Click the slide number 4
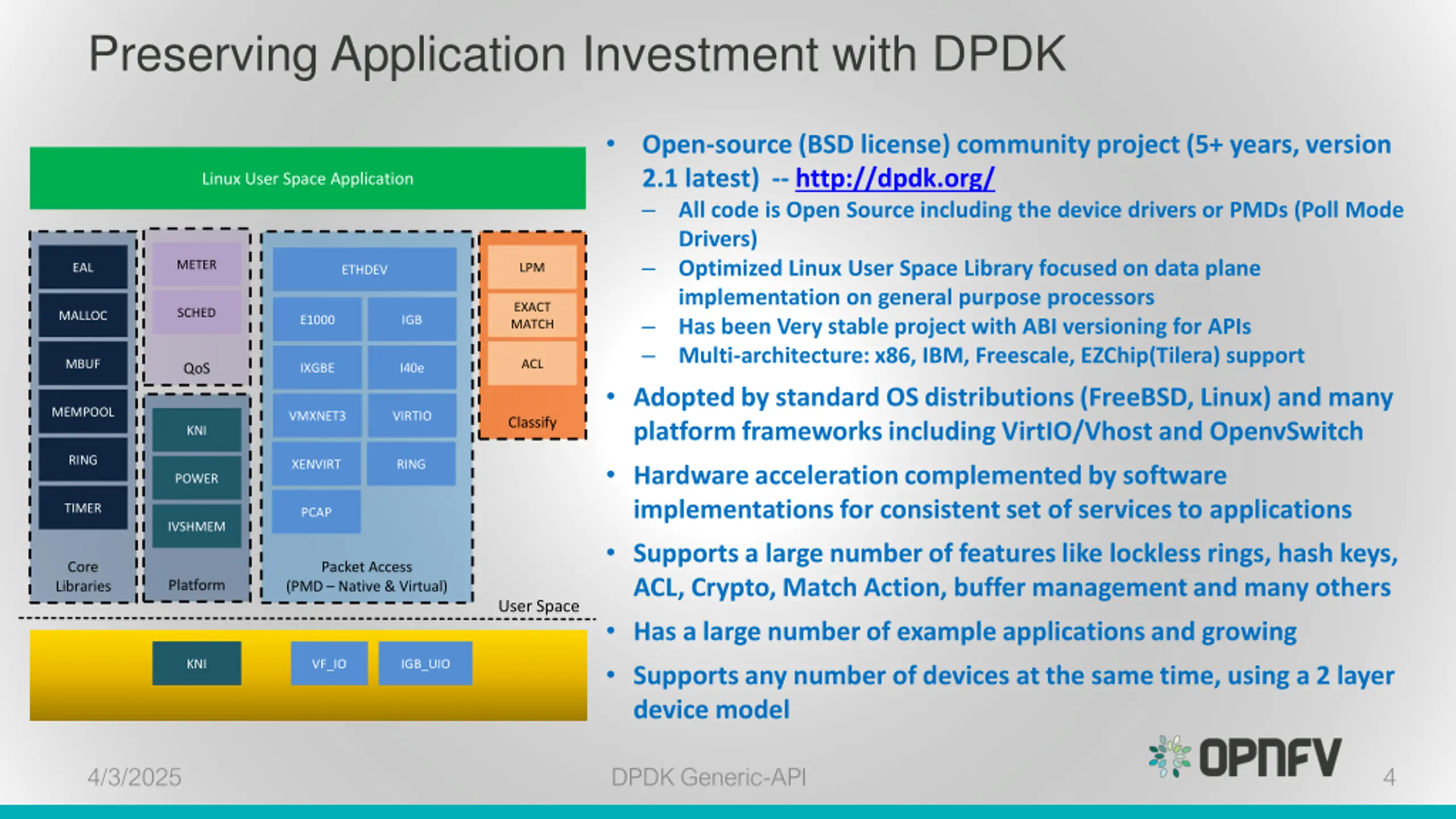The width and height of the screenshot is (1456, 819). pos(1389,777)
